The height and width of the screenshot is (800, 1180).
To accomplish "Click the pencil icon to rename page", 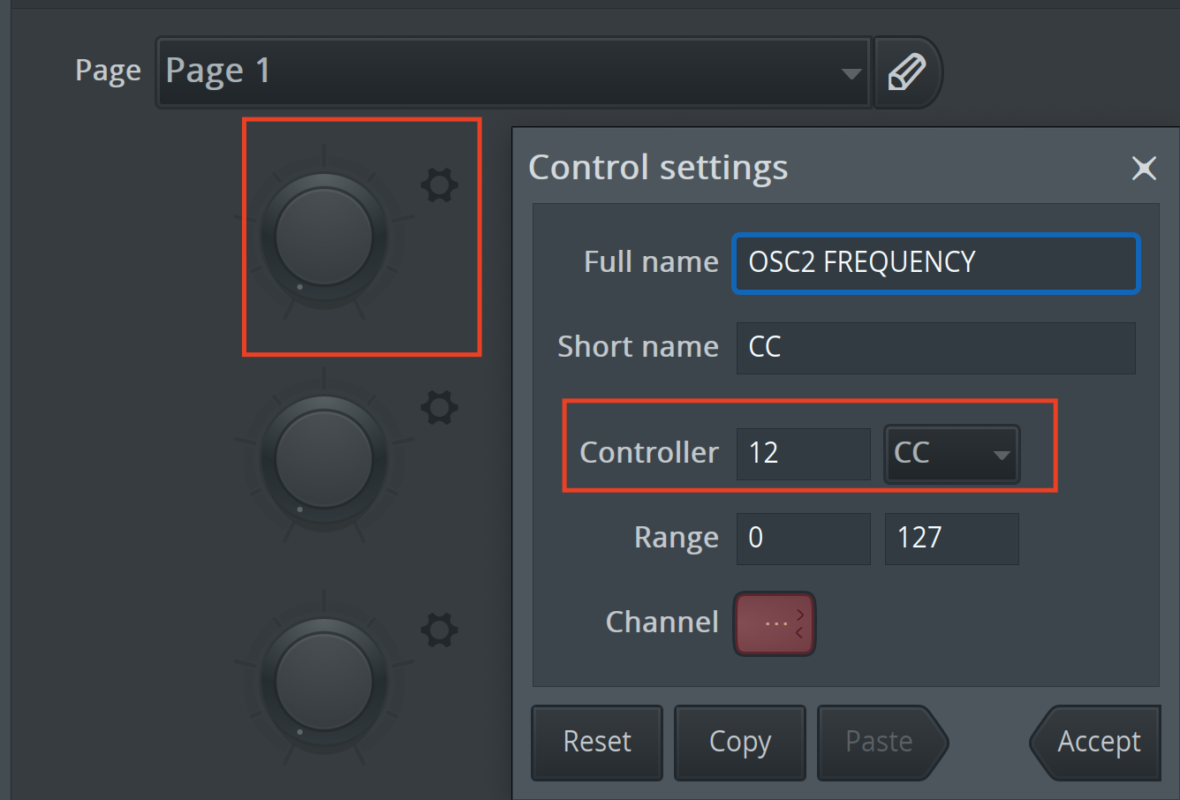I will pyautogui.click(x=907, y=72).
